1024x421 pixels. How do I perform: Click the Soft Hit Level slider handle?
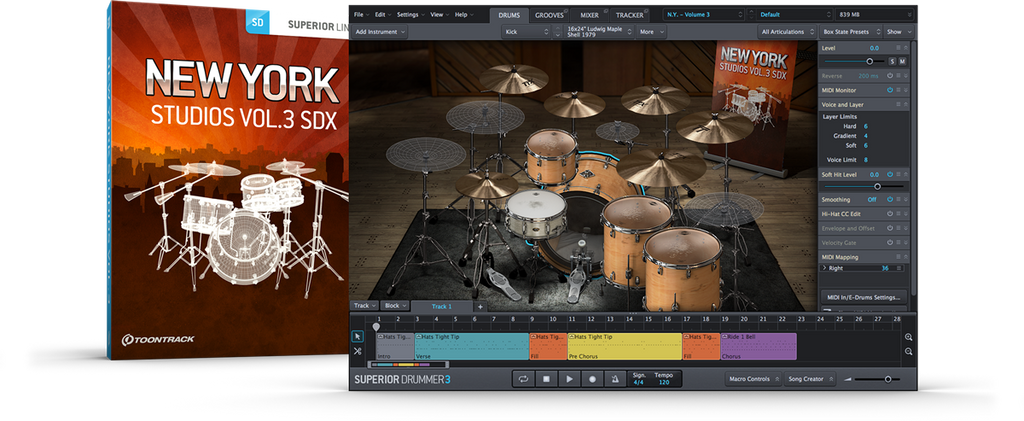877,186
